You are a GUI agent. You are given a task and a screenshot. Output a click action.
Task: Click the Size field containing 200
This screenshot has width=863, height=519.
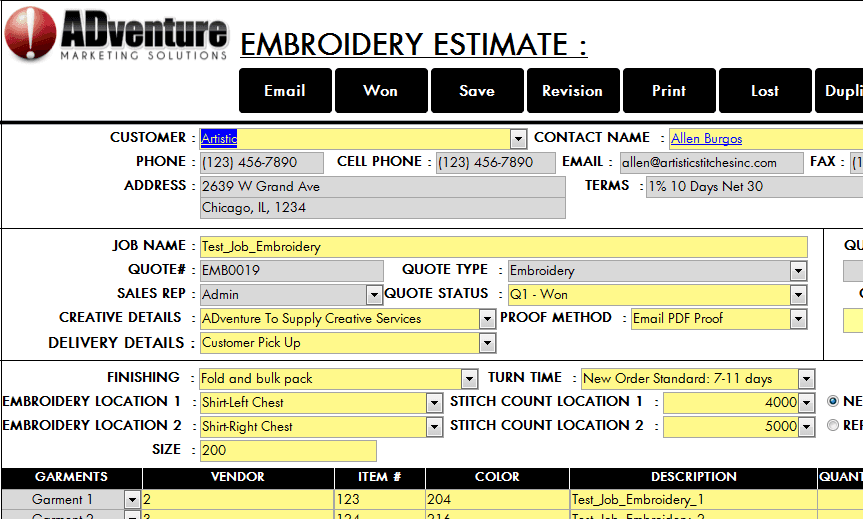pyautogui.click(x=288, y=451)
